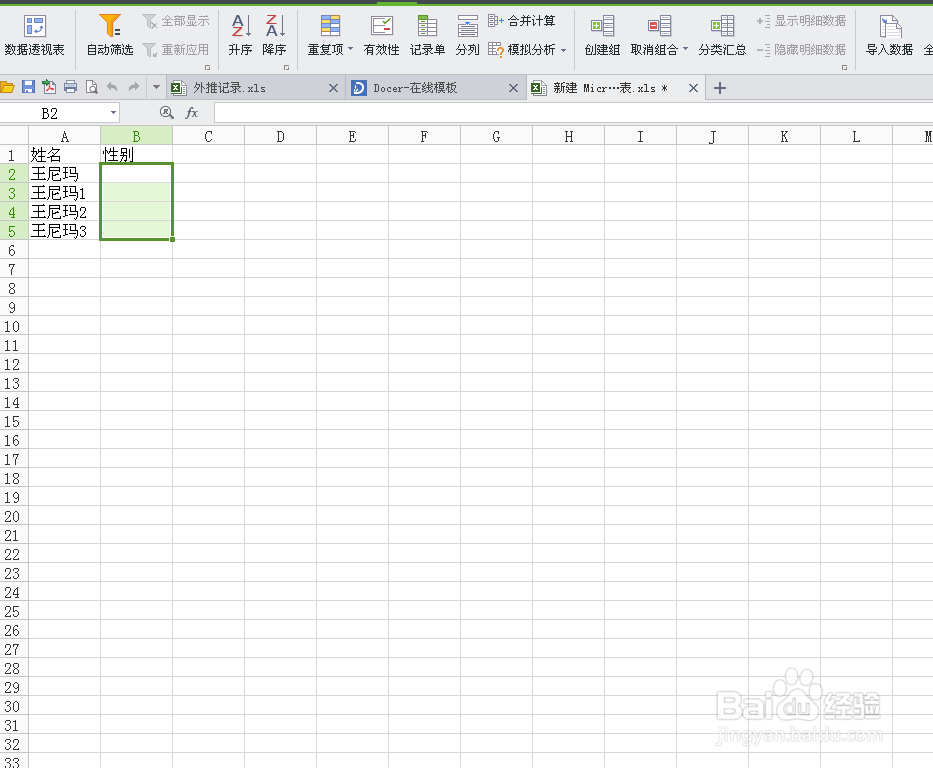Click 隐藏明细数据 hide detail
This screenshot has width=933, height=768.
point(801,50)
